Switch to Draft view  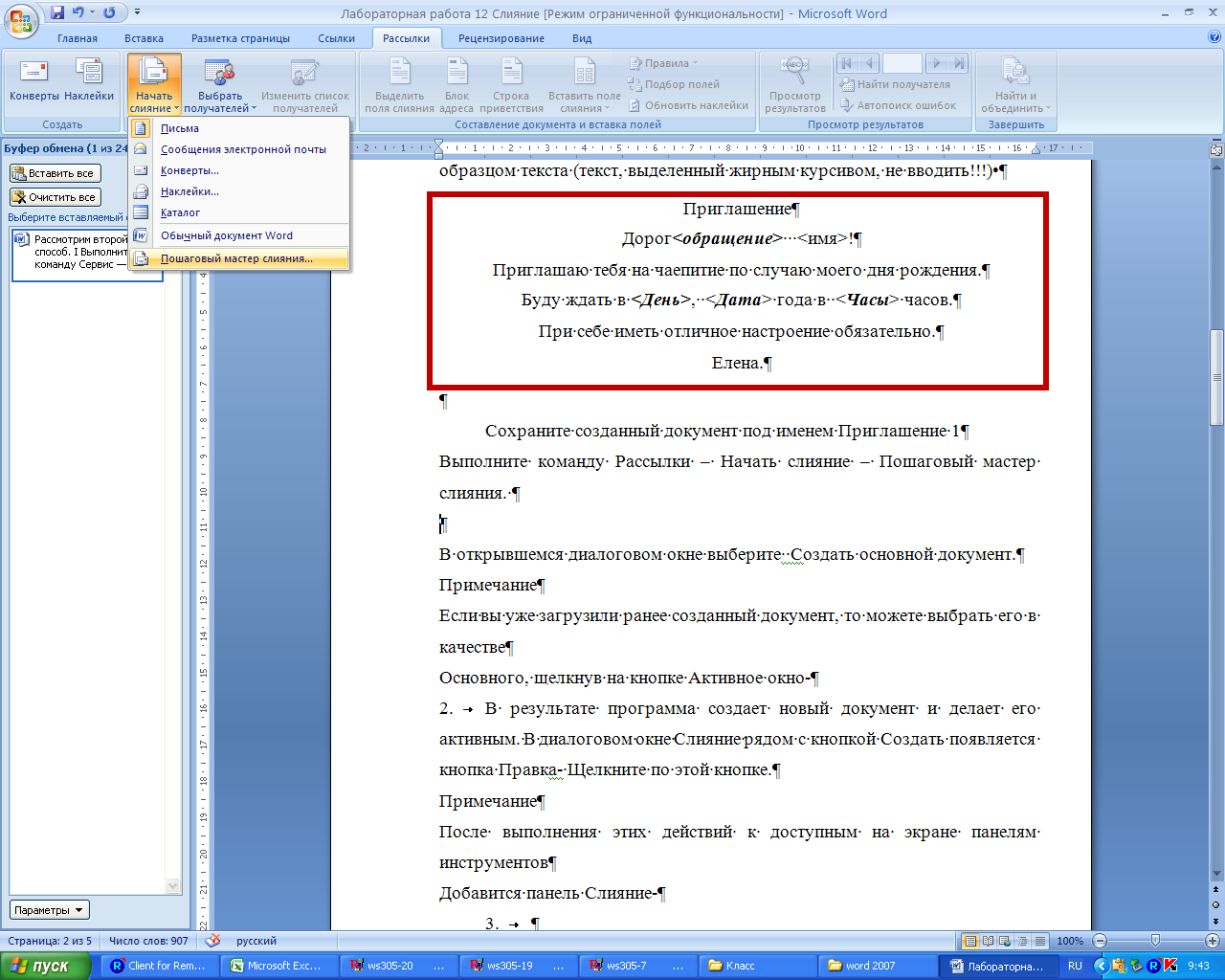(1040, 941)
